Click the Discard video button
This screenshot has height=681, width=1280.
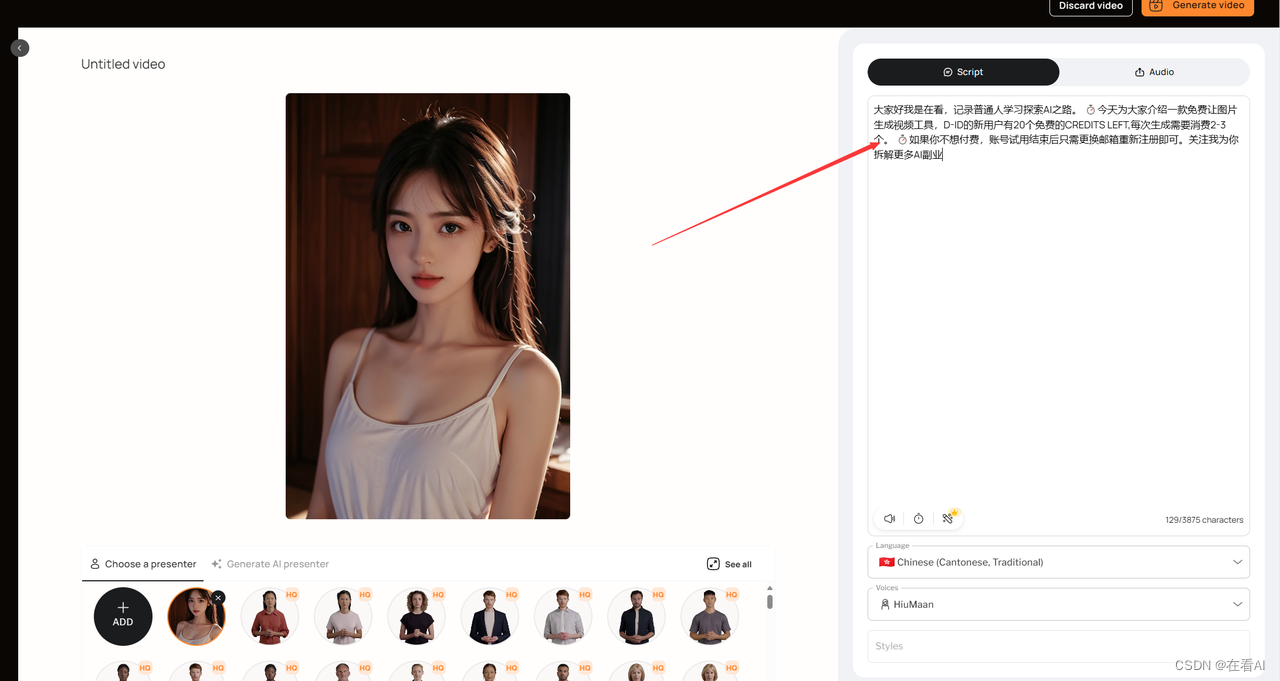pyautogui.click(x=1090, y=6)
